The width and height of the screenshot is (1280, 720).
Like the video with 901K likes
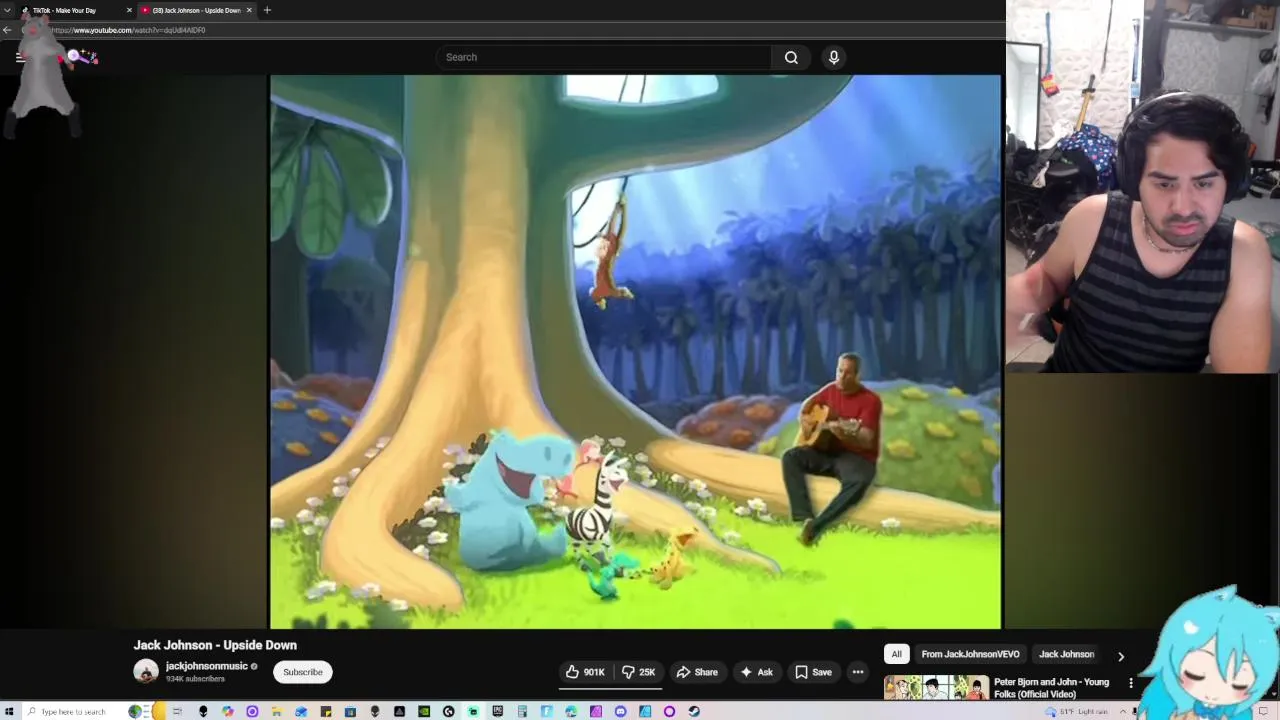click(585, 672)
